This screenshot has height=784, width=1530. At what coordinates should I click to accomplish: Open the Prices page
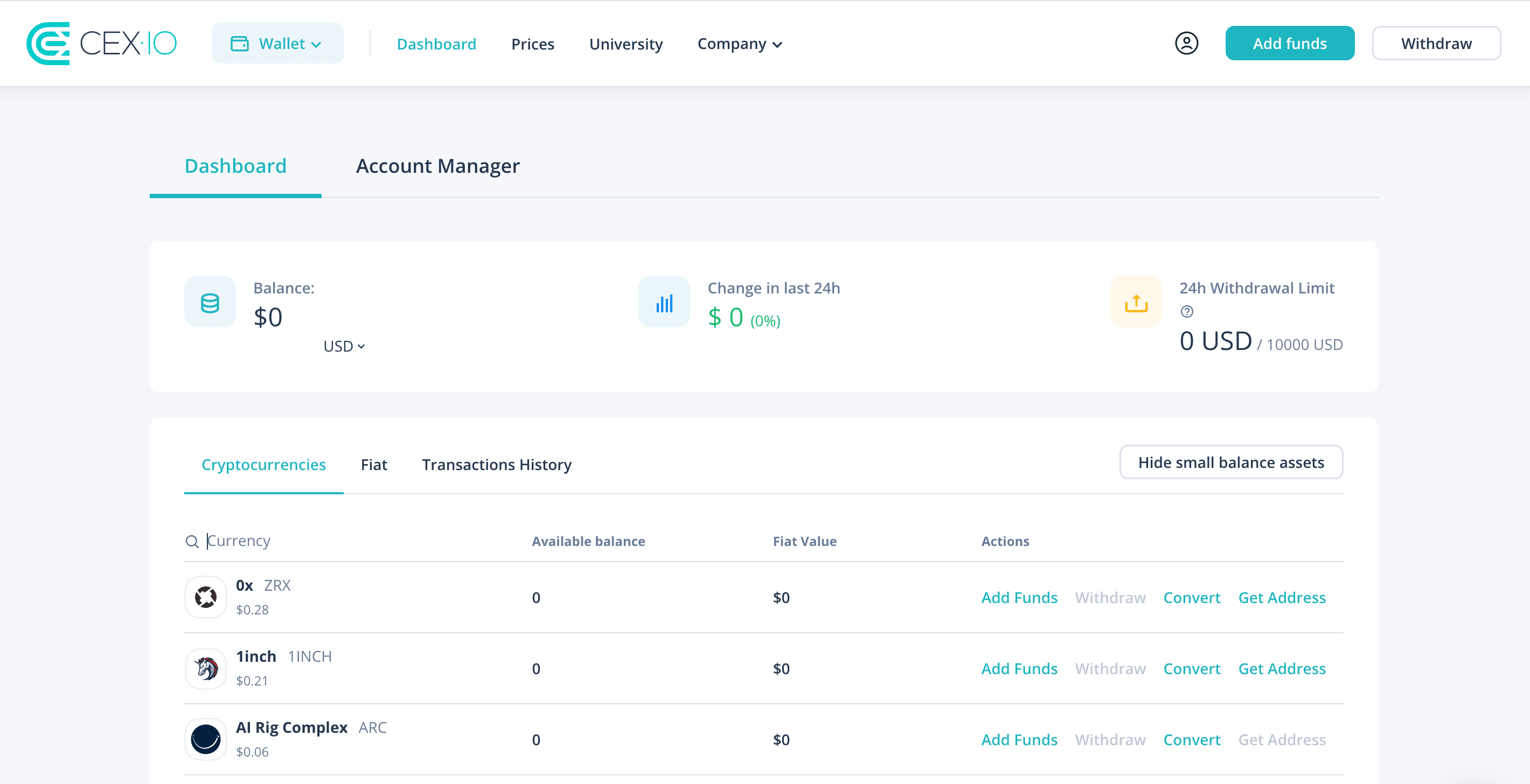click(x=533, y=44)
